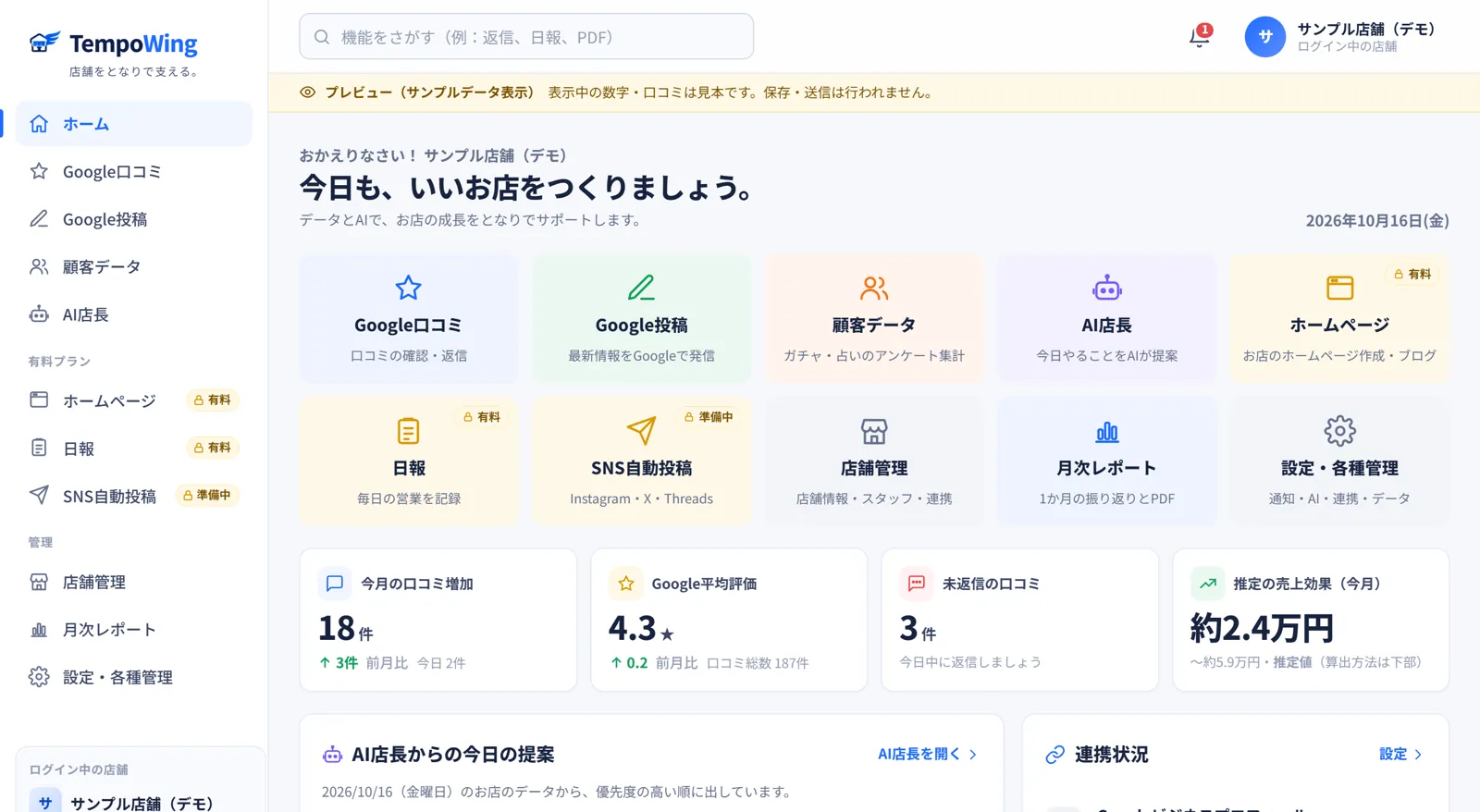1480x812 pixels.
Task: Click the 18件 review count value
Action: click(x=346, y=629)
